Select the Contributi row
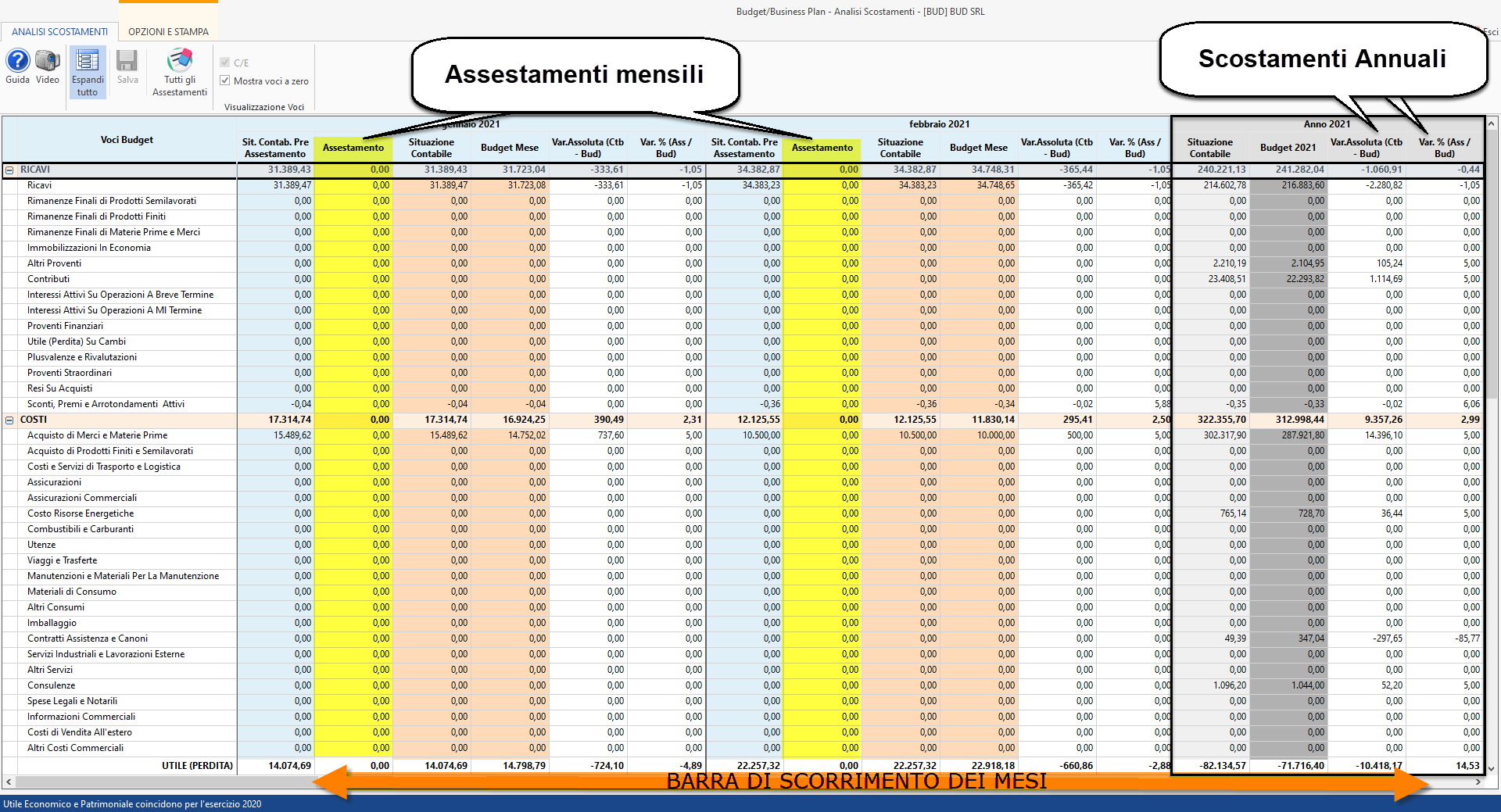 pos(48,279)
